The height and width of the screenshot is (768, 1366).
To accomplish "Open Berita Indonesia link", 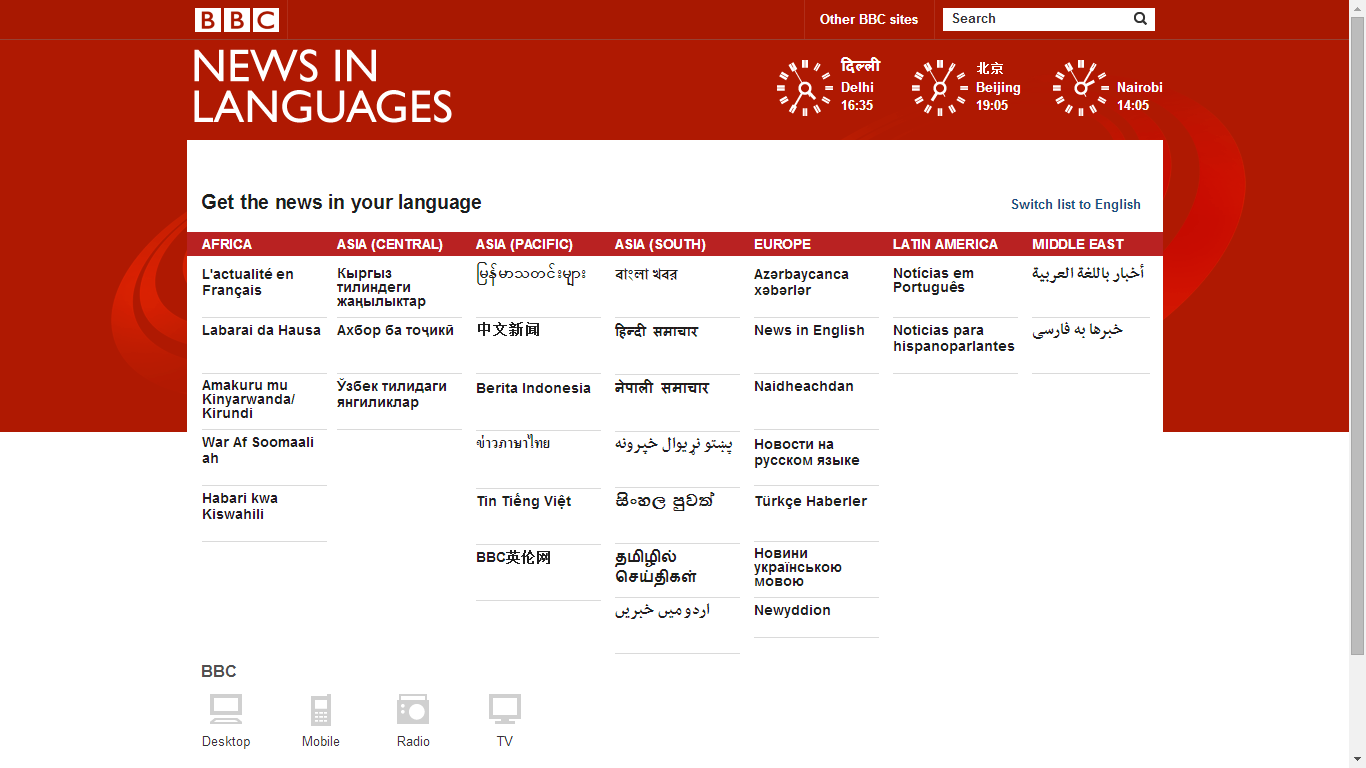I will point(533,388).
